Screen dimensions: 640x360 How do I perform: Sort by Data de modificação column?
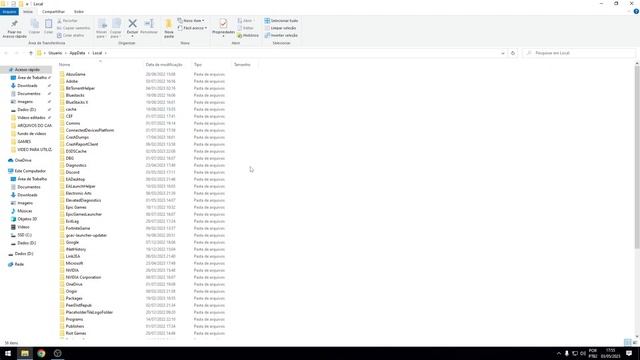click(x=164, y=64)
